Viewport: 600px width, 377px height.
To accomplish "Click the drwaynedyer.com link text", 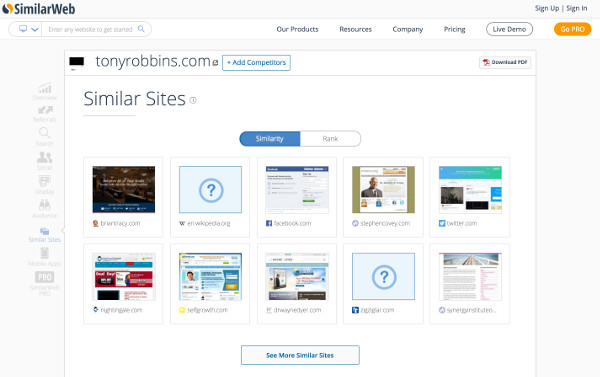I will click(x=297, y=310).
